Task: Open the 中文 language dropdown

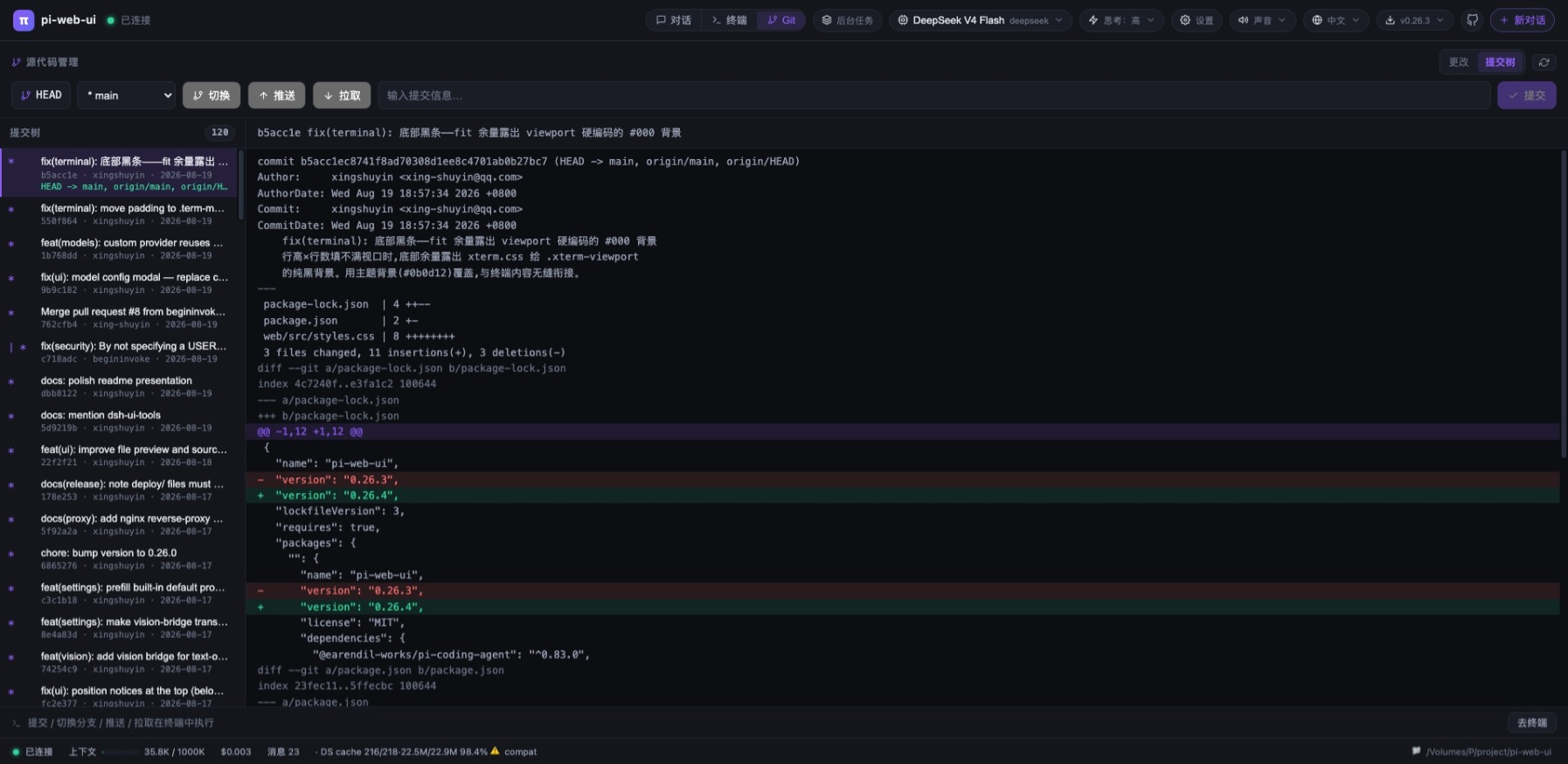Action: 1336,20
